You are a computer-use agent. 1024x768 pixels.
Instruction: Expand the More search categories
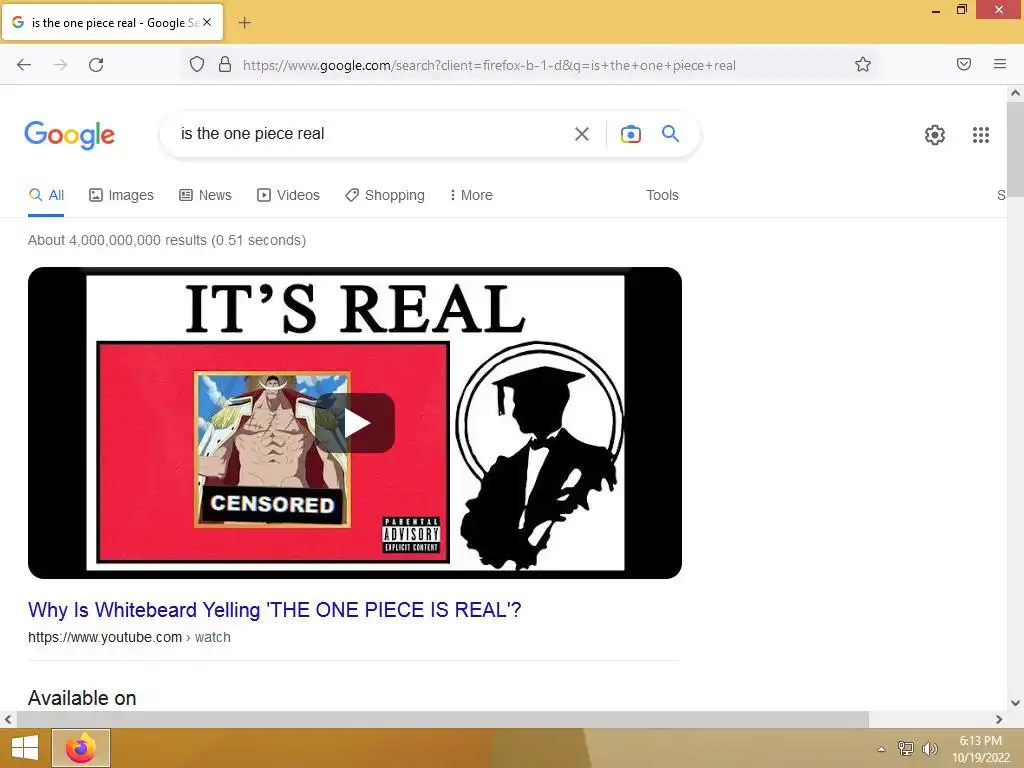tap(471, 195)
